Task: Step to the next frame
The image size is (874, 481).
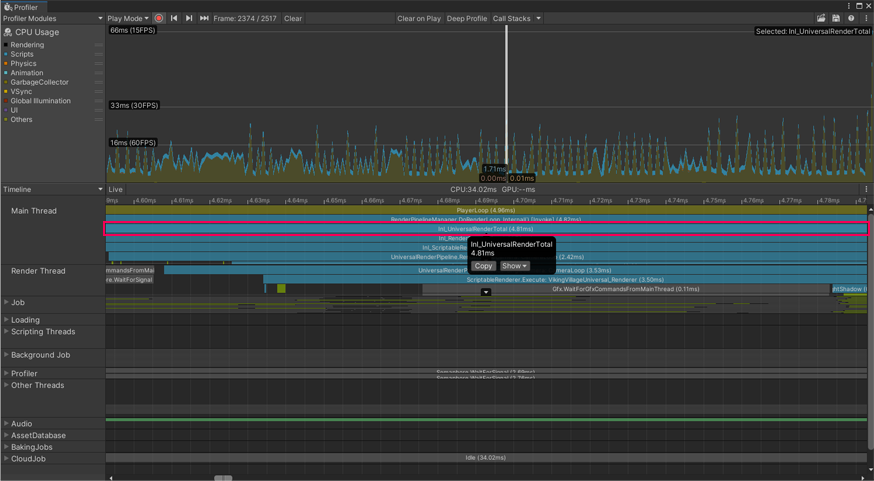Action: [x=189, y=18]
